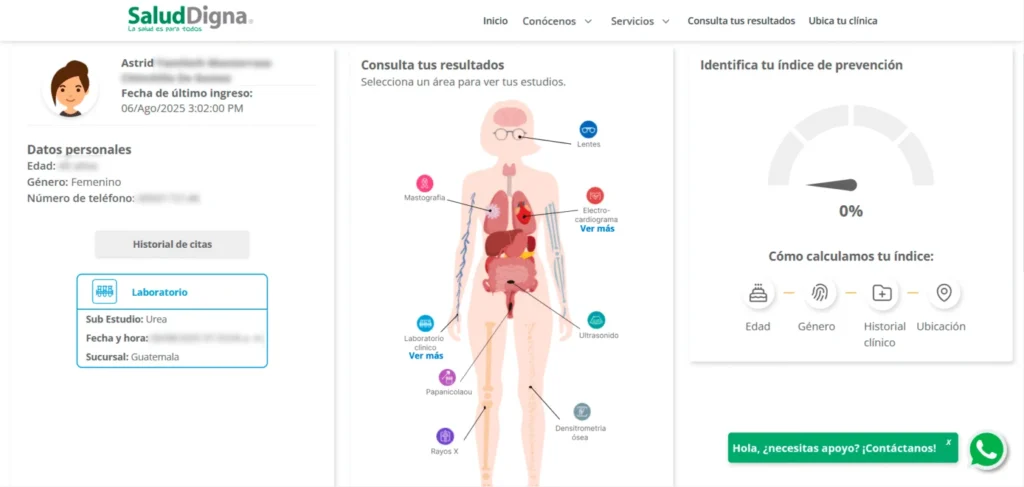This screenshot has width=1024, height=487.
Task: Open the Papanicolaou icon
Action: [x=447, y=377]
